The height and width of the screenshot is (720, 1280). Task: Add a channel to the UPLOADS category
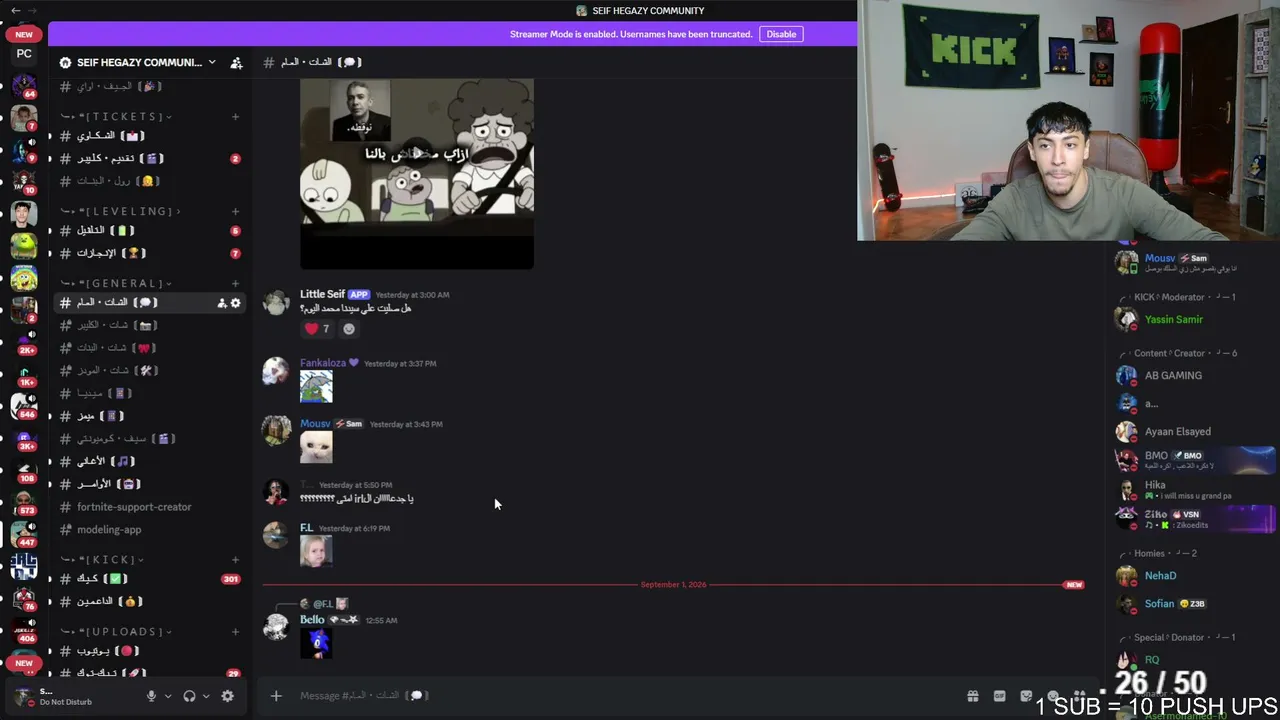[235, 631]
